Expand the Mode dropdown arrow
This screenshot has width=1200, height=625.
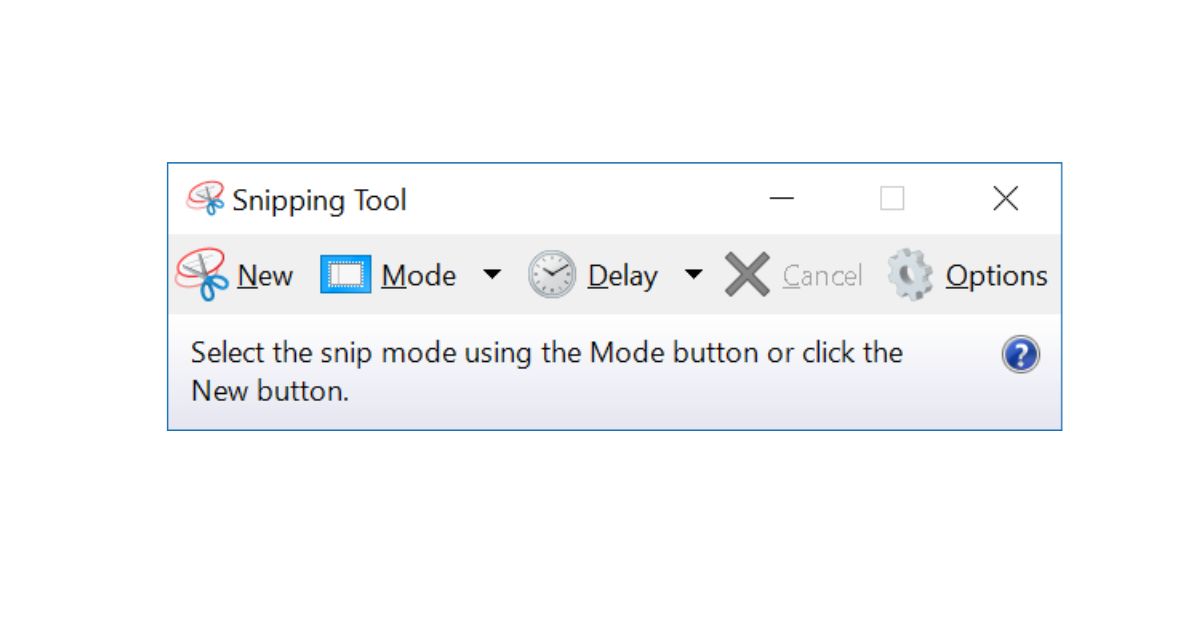point(491,275)
